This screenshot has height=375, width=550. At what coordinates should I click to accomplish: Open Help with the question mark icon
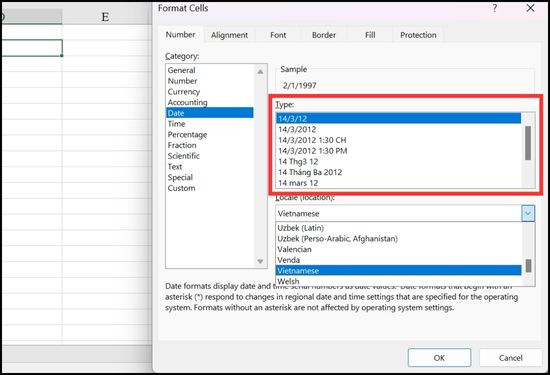494,8
